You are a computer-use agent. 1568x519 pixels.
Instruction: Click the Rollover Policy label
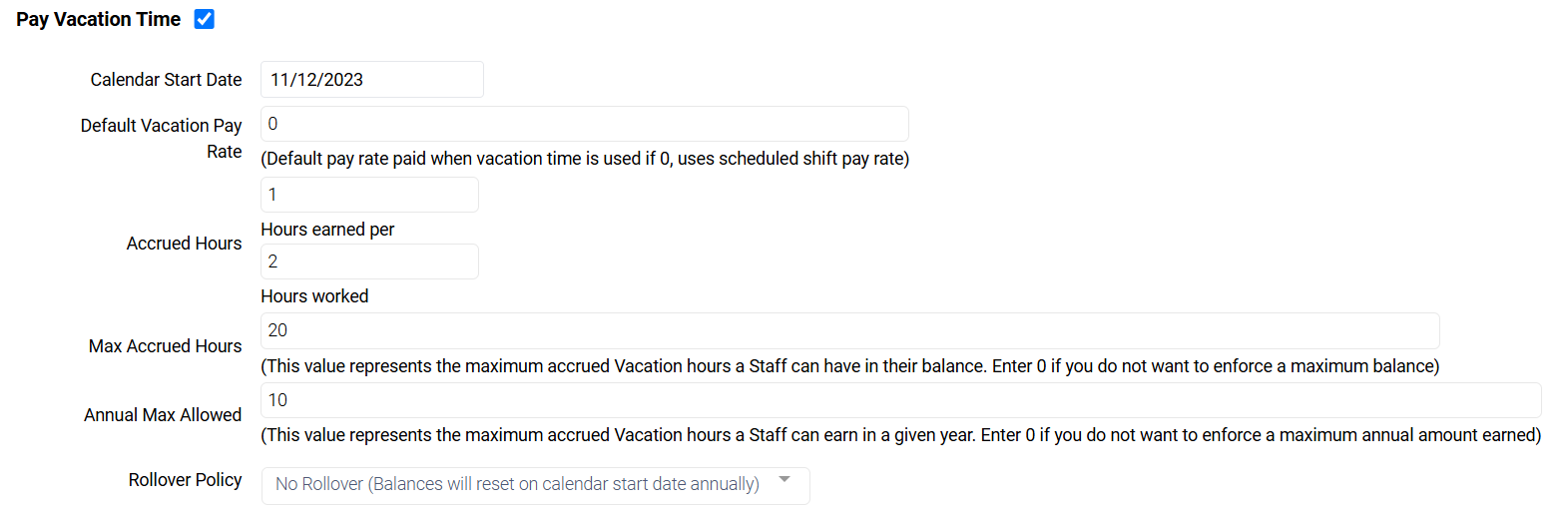tap(185, 480)
